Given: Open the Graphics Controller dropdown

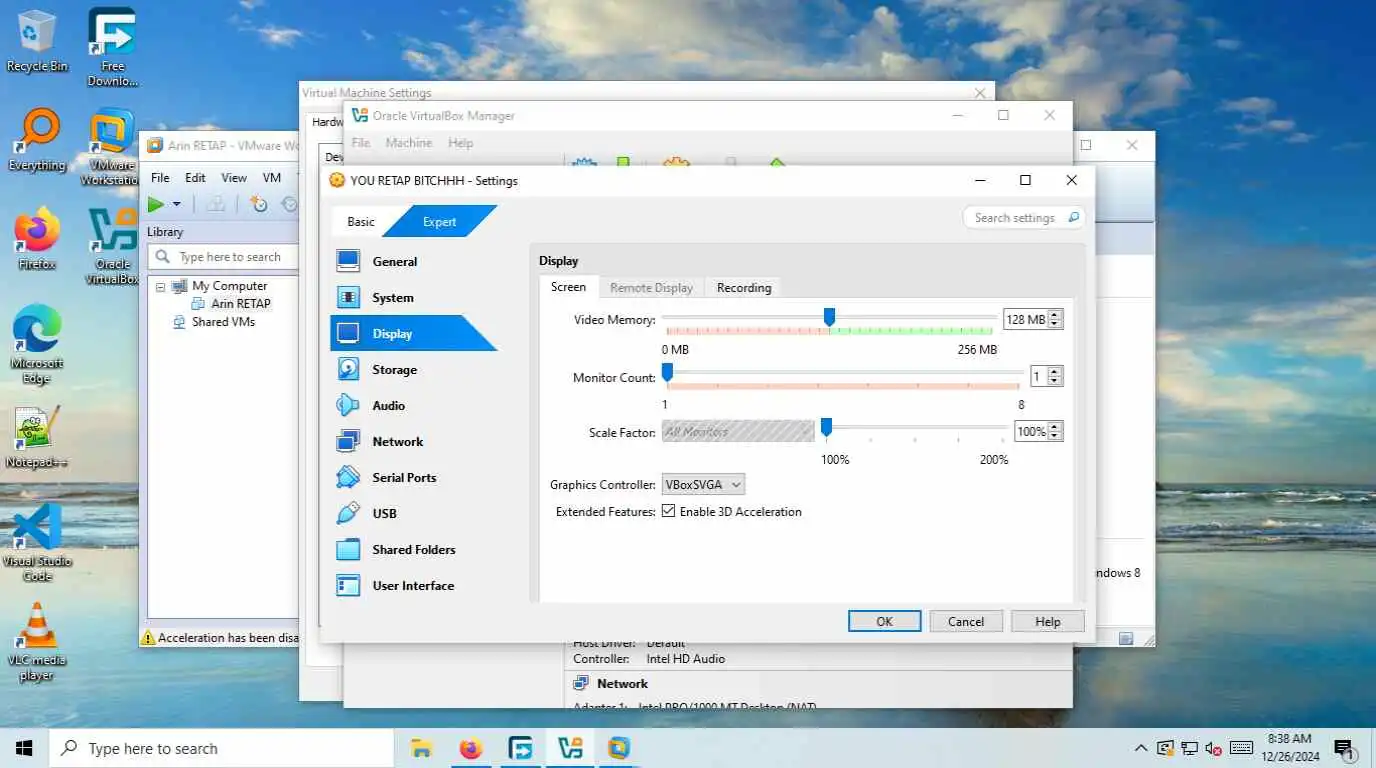Looking at the screenshot, I should coord(703,485).
